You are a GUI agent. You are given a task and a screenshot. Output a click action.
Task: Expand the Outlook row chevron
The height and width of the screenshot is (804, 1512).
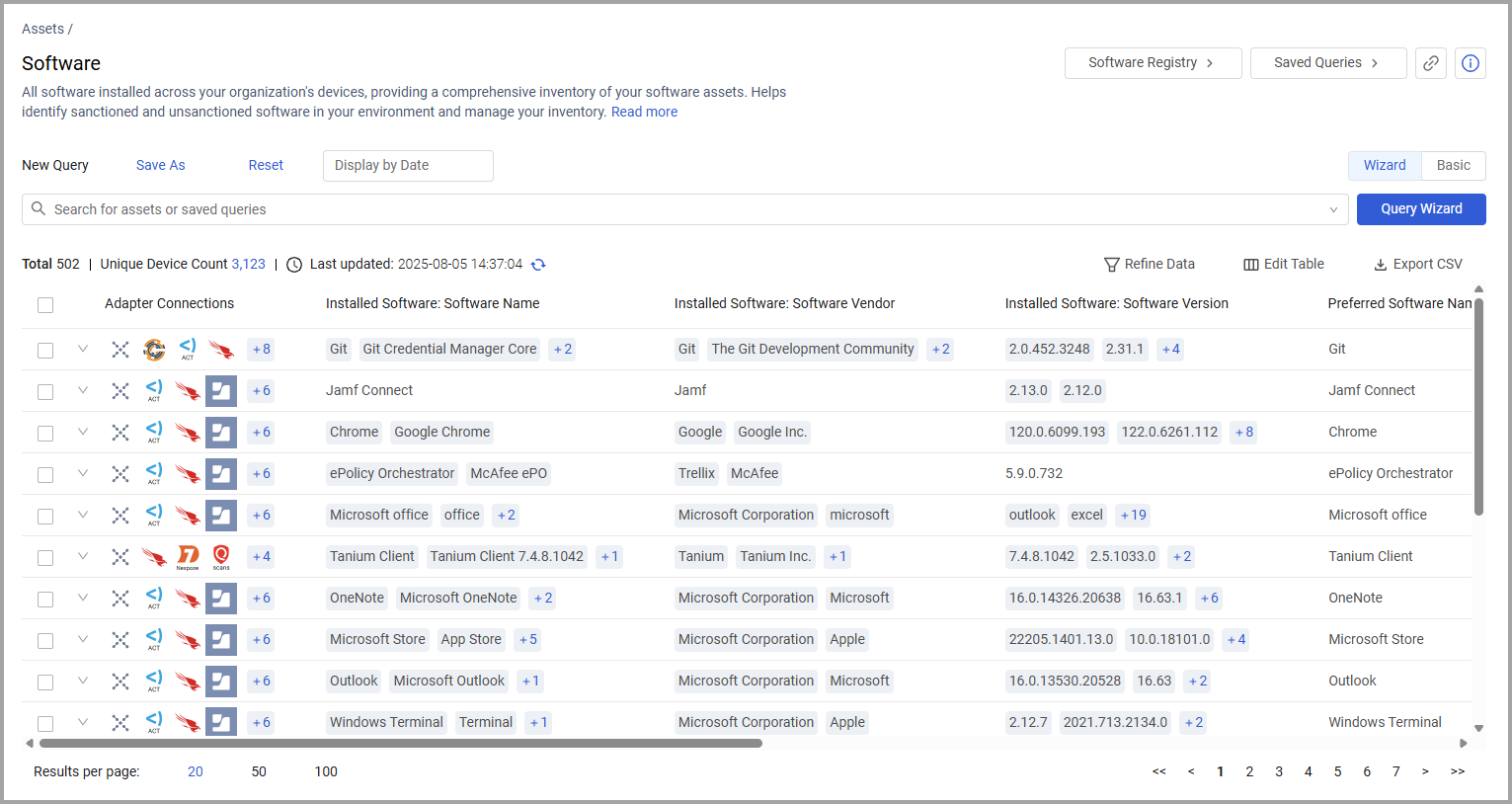(x=83, y=681)
